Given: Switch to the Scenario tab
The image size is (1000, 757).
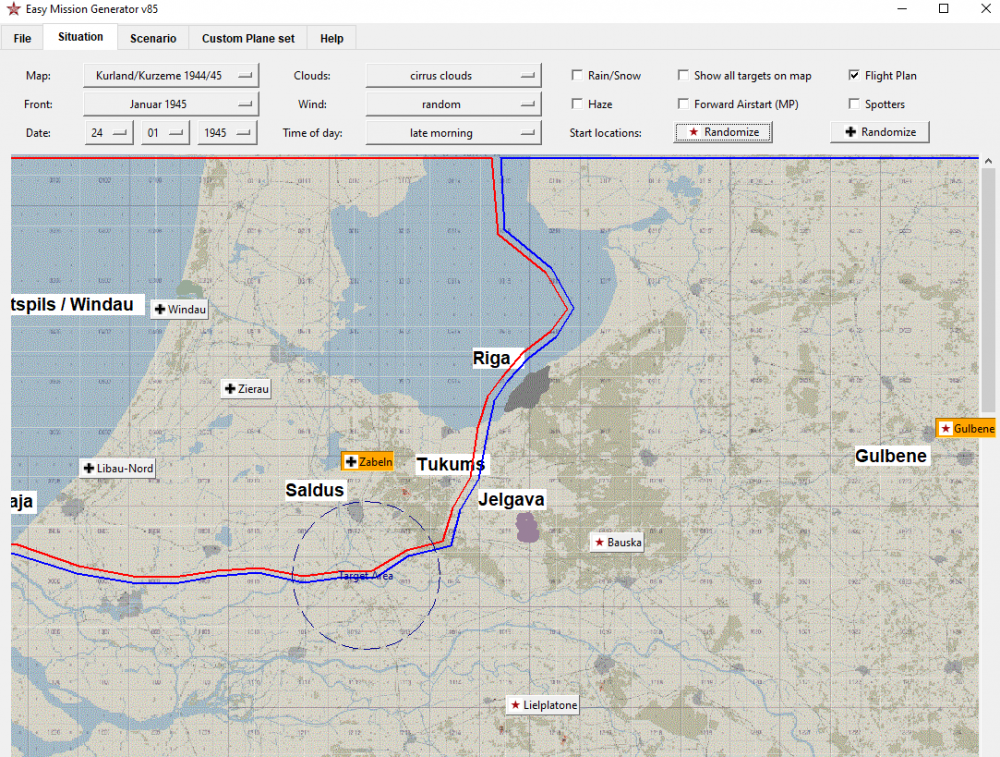Looking at the screenshot, I should pos(153,39).
